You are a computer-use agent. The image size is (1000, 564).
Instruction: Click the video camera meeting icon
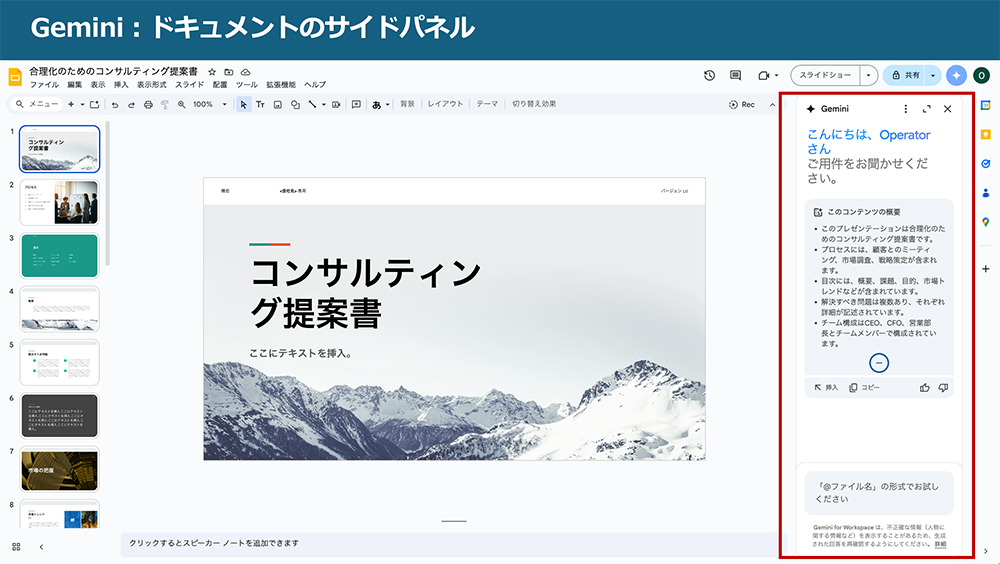click(763, 75)
